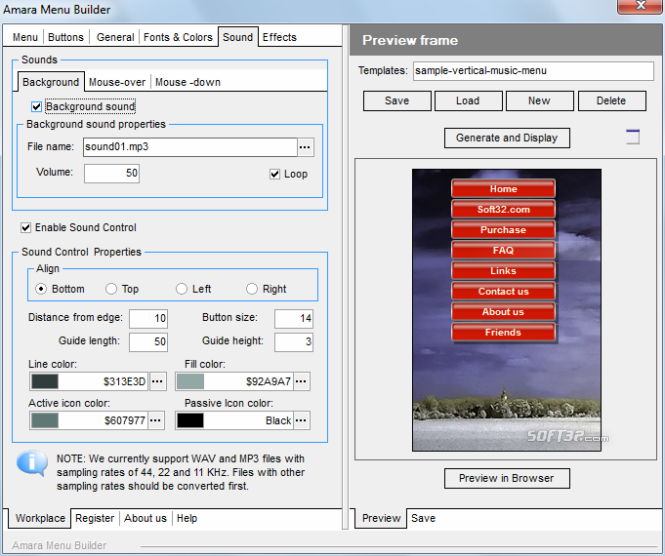The height and width of the screenshot is (556, 665).
Task: Click the Fill color swatch $92A9A7
Action: 190,381
